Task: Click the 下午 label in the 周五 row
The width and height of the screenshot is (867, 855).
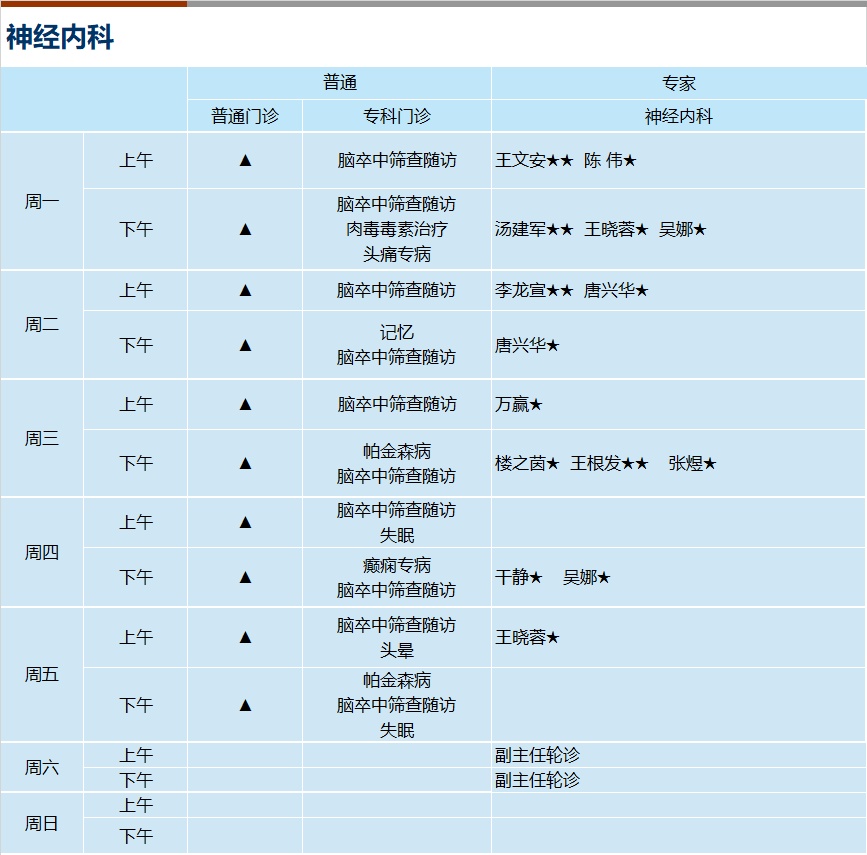Action: [x=135, y=705]
